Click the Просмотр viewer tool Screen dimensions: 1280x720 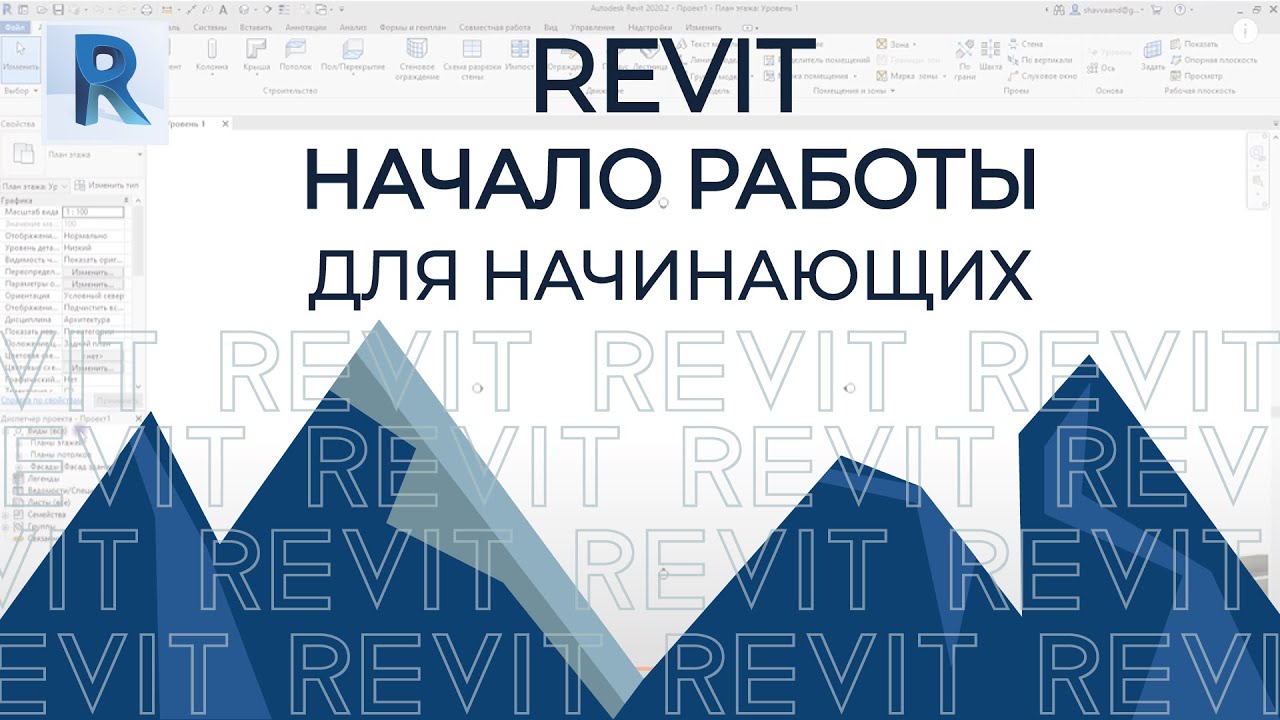tap(1196, 76)
